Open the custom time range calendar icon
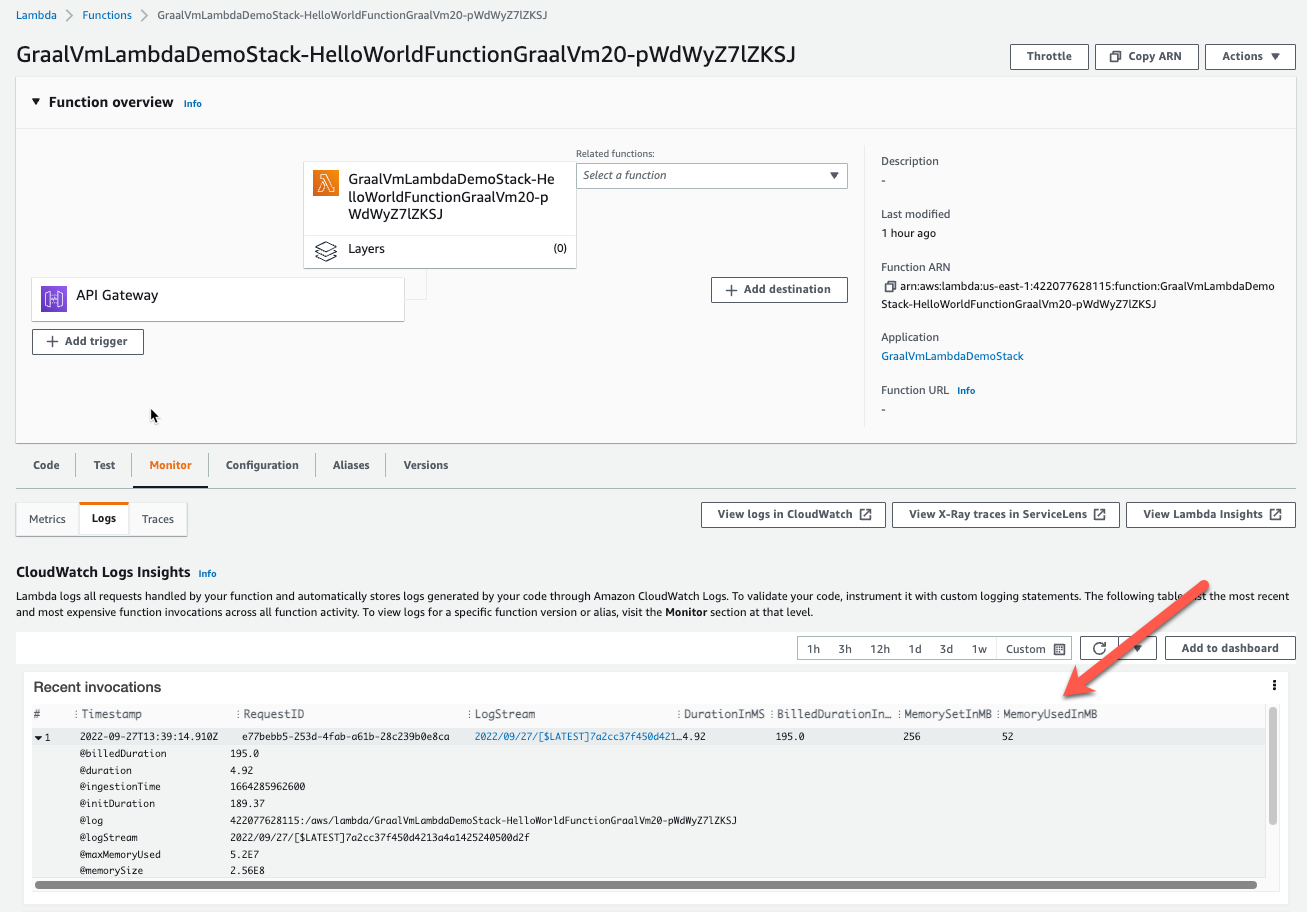This screenshot has width=1307, height=912. coord(1059,649)
